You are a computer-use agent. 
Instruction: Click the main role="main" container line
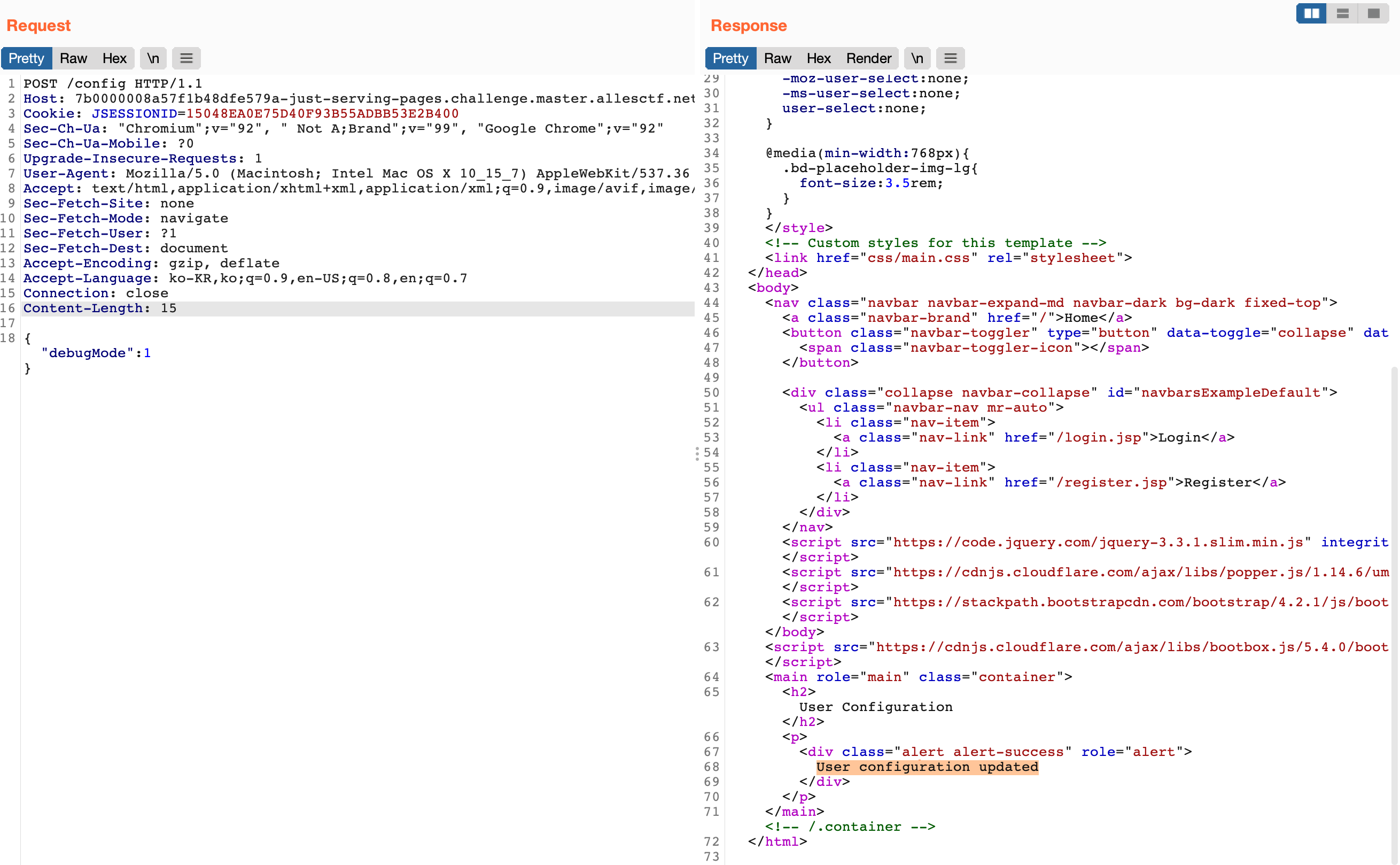(x=919, y=677)
